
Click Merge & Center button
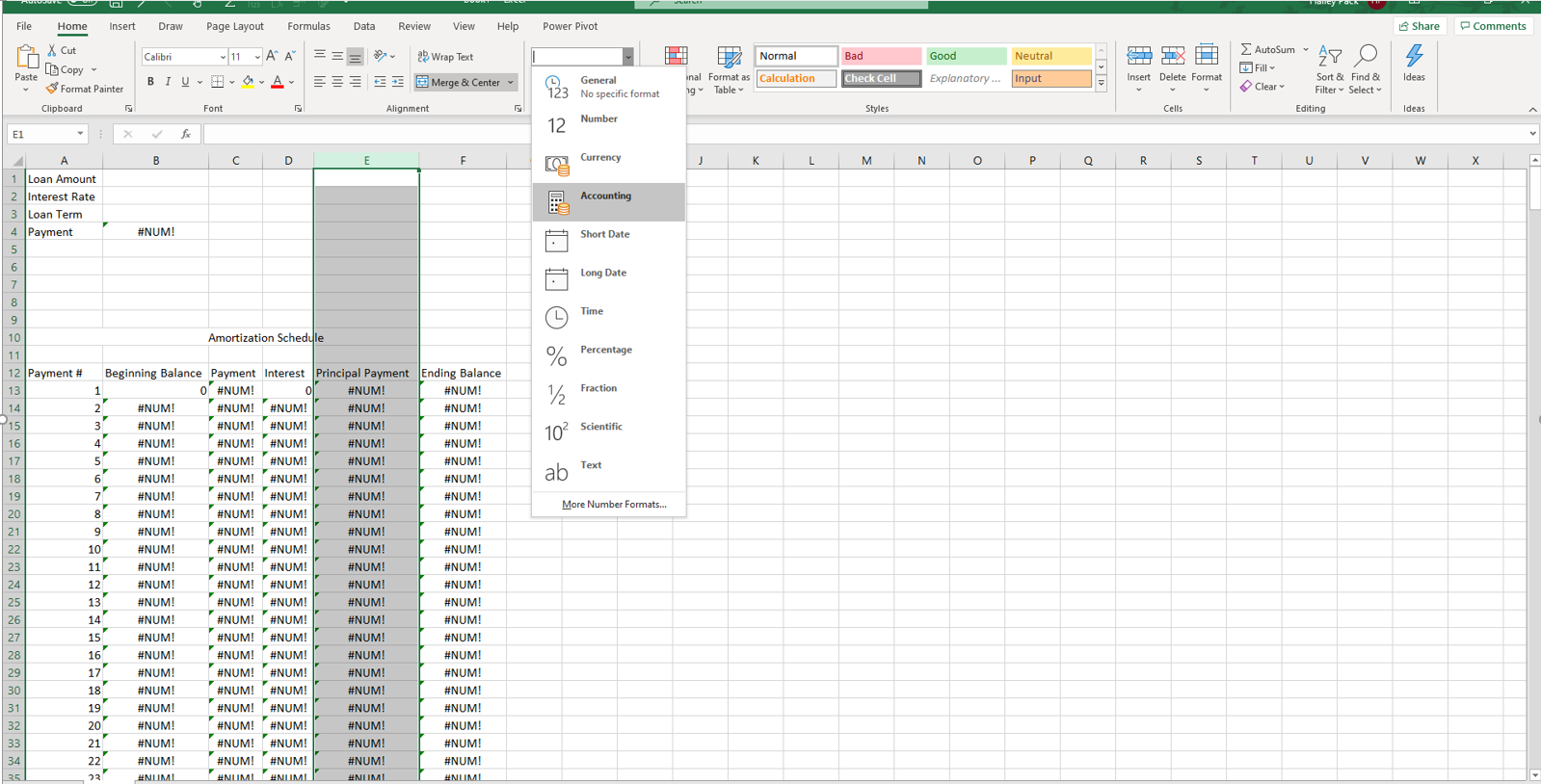click(459, 83)
